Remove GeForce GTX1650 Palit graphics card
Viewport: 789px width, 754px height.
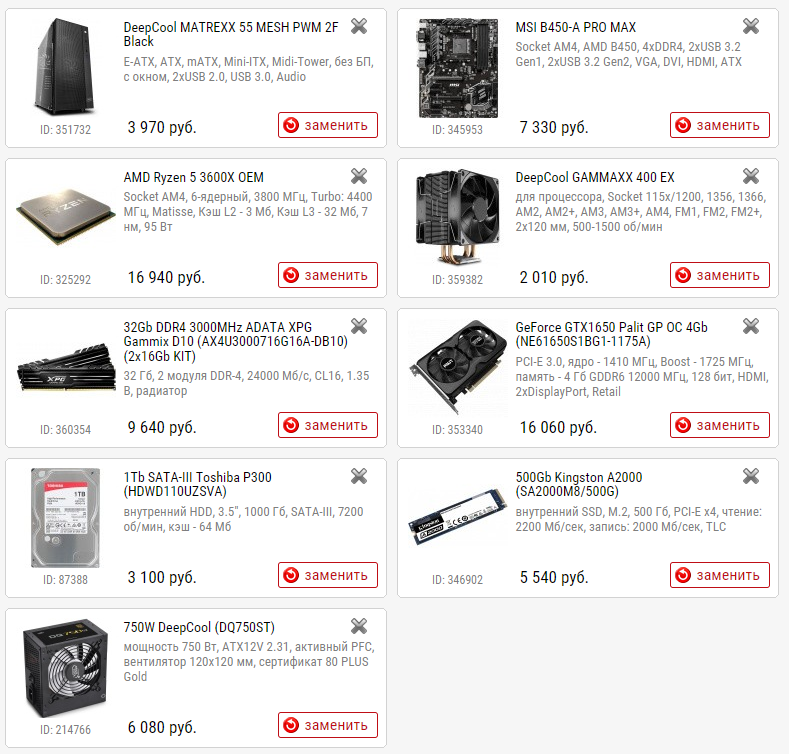tap(751, 326)
